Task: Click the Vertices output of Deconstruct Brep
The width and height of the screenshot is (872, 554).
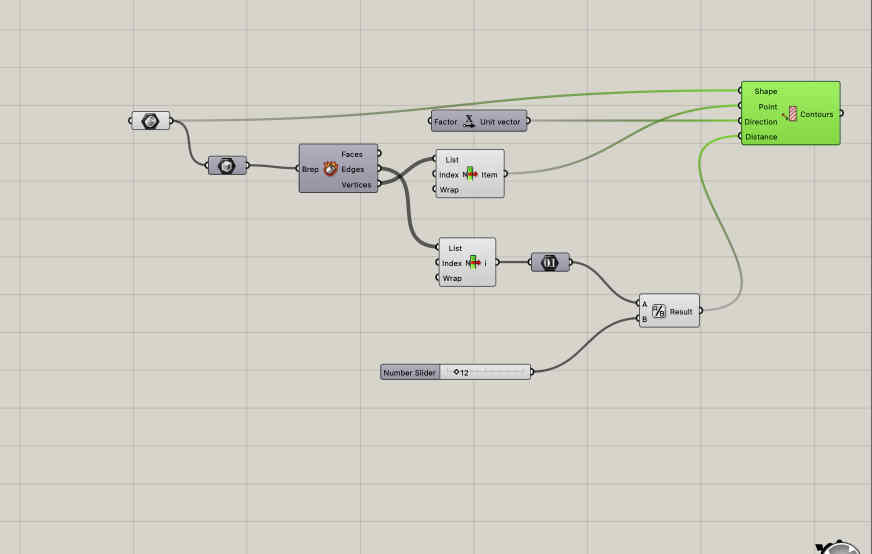Action: pos(356,185)
